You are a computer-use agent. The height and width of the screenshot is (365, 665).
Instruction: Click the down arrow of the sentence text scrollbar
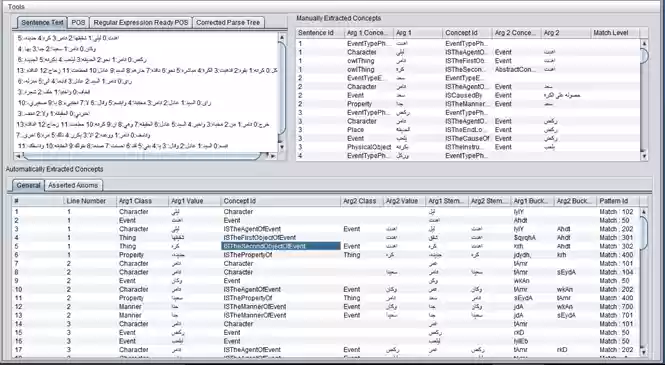(282, 147)
